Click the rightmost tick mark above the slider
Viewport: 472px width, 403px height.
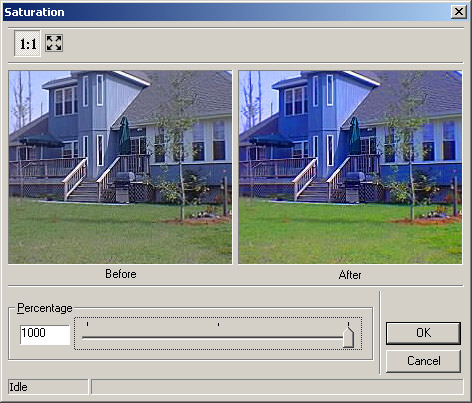point(348,324)
